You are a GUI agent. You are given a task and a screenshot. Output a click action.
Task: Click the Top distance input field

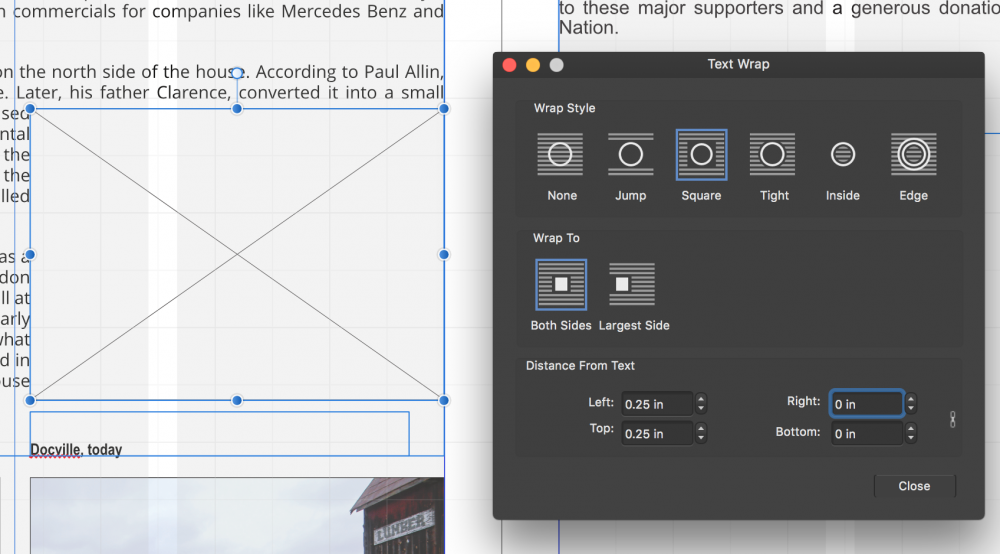pos(656,434)
